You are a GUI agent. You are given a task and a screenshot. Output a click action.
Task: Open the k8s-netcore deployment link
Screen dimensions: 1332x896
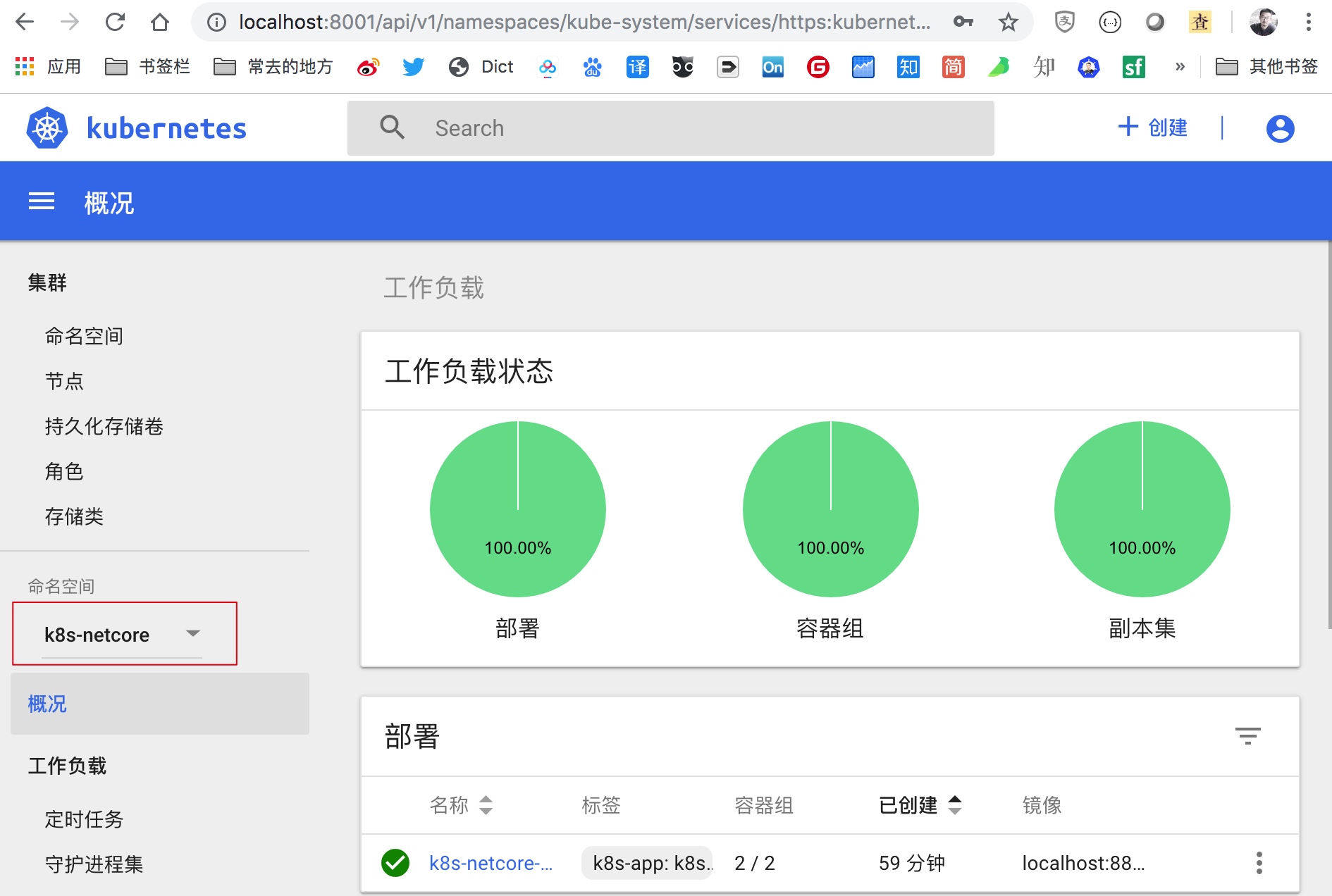(x=491, y=863)
